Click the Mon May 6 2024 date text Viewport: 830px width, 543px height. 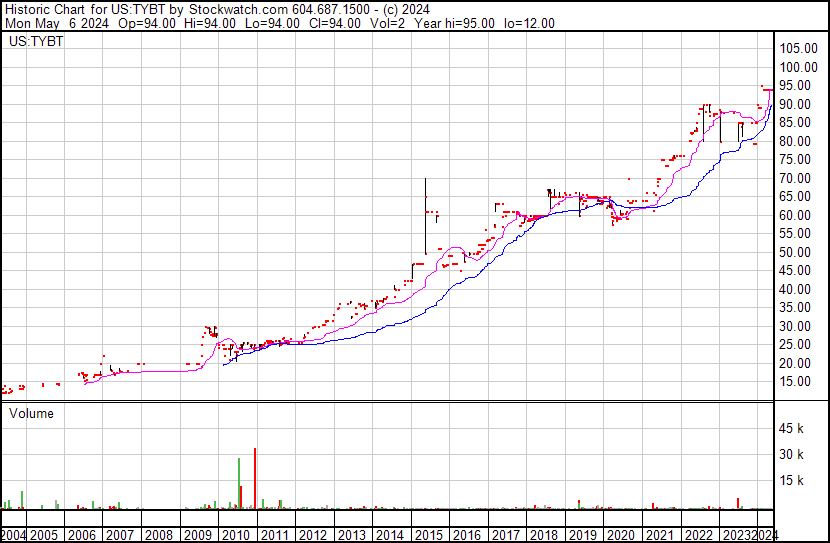click(57, 23)
